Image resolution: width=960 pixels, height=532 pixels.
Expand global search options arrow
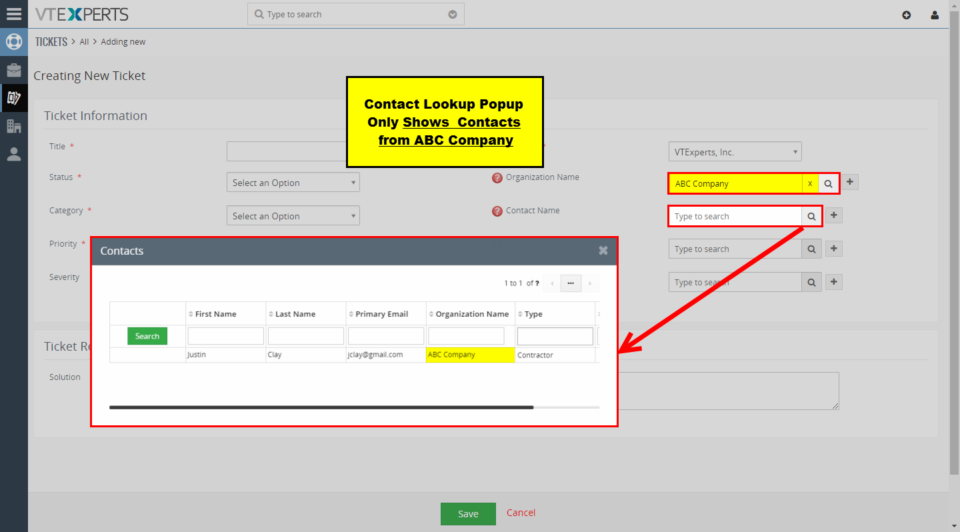coord(452,14)
